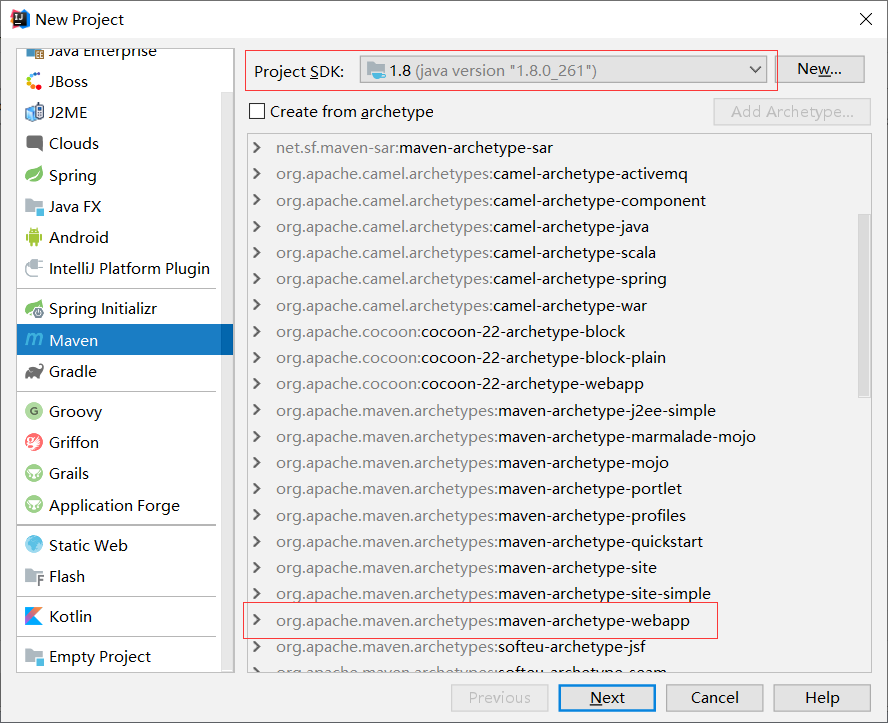Click the Next button
The image size is (888, 723).
point(607,698)
